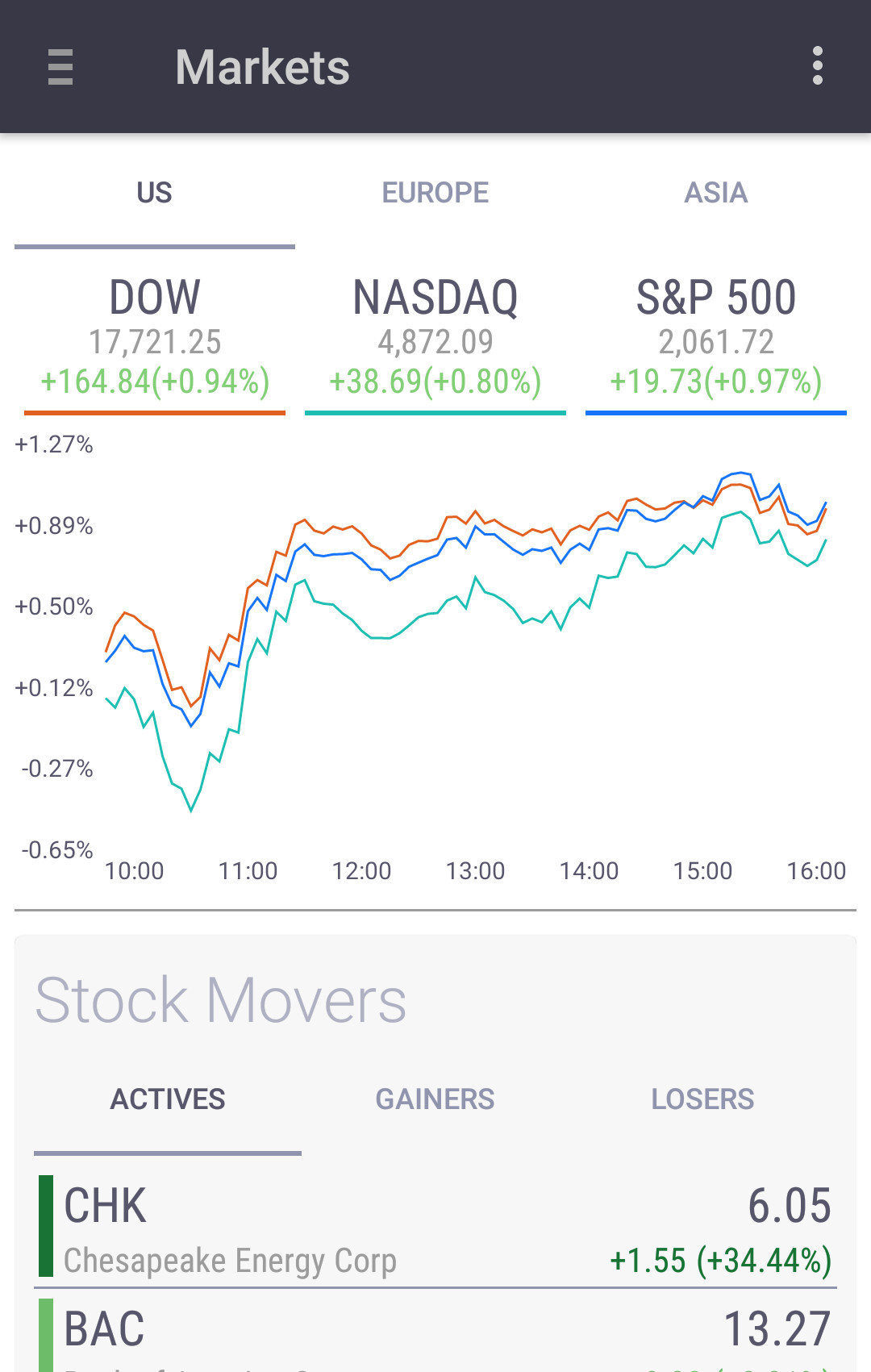Image resolution: width=871 pixels, height=1372 pixels.
Task: Show the LOSERS stock movers
Action: pyautogui.click(x=702, y=1099)
